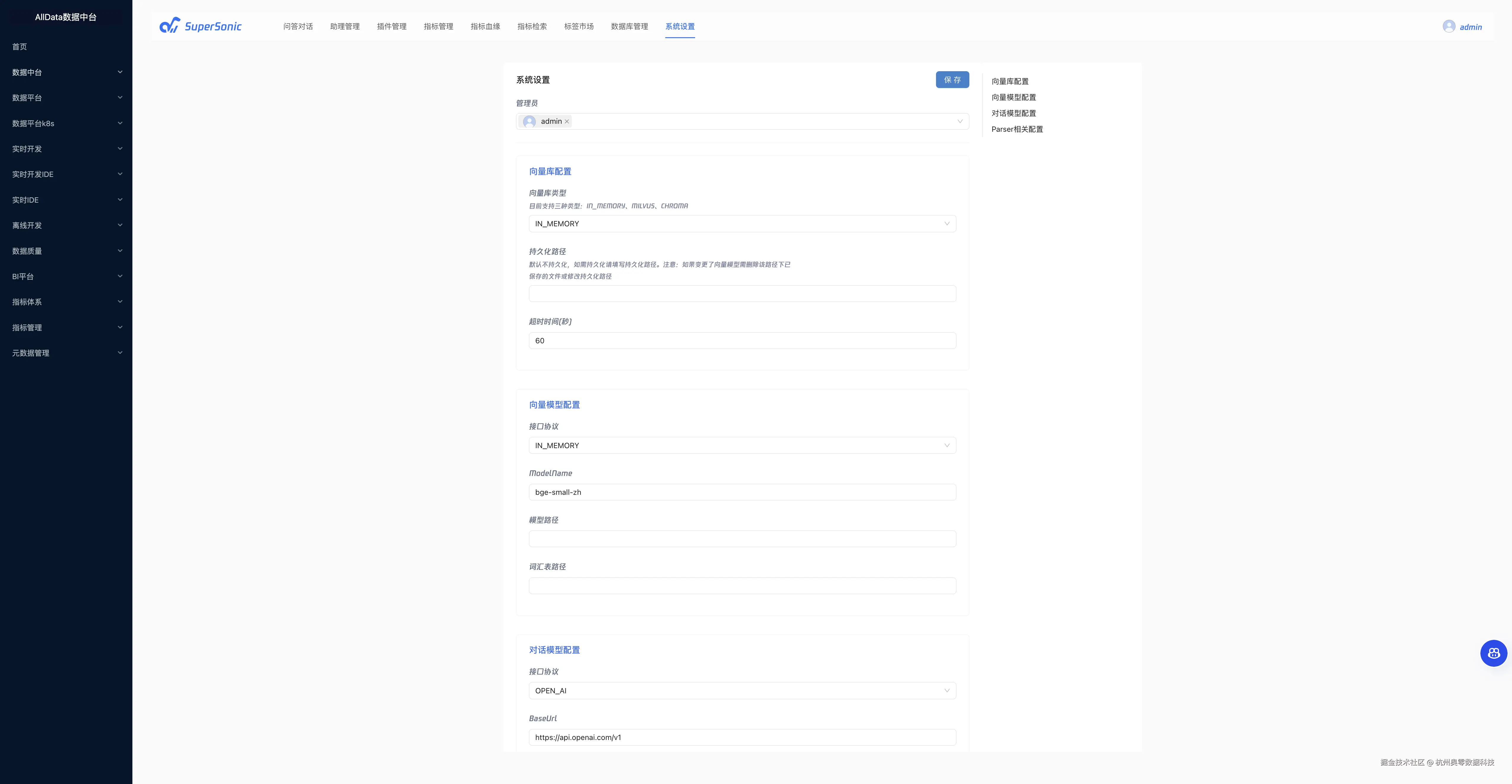Open the 指标血缘 tab
The width and height of the screenshot is (1512, 784).
pyautogui.click(x=485, y=26)
